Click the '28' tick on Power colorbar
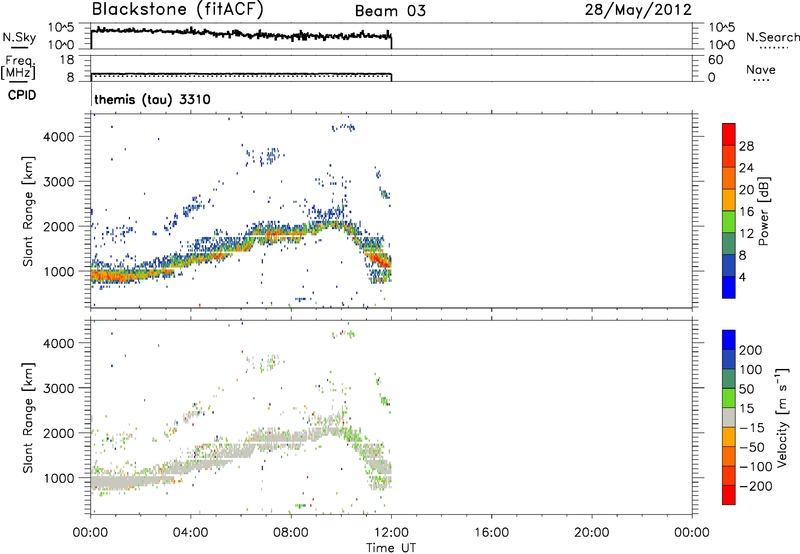The width and height of the screenshot is (800, 554). click(746, 146)
